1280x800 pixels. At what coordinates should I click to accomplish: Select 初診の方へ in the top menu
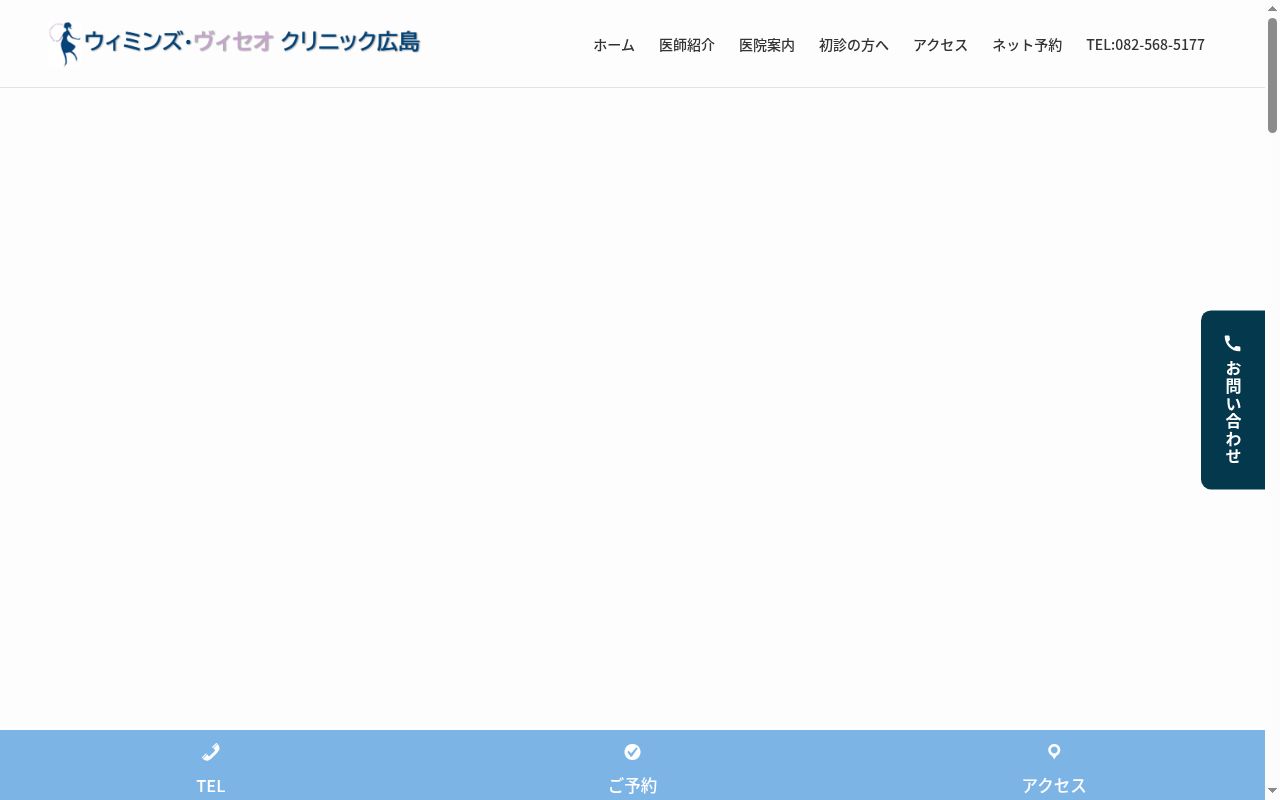pyautogui.click(x=854, y=45)
